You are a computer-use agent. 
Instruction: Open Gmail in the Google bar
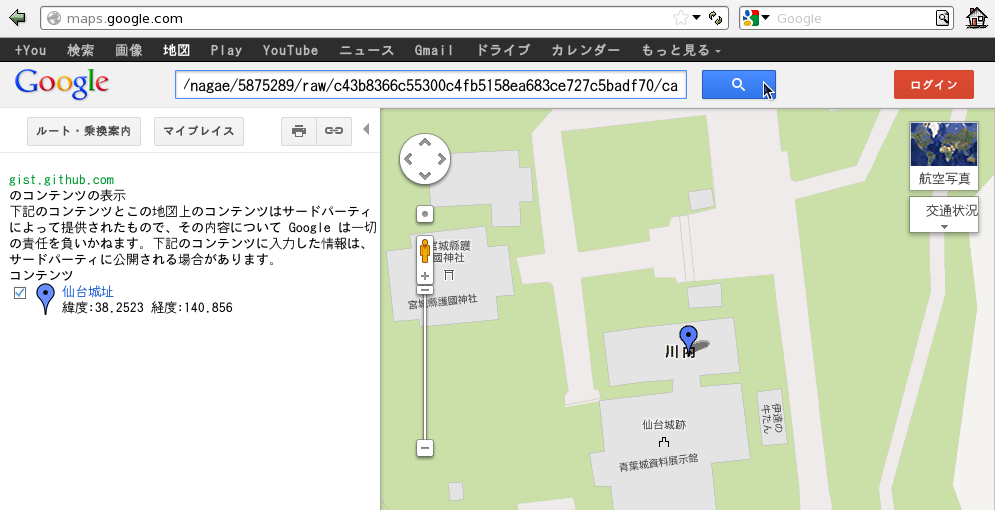(x=435, y=50)
